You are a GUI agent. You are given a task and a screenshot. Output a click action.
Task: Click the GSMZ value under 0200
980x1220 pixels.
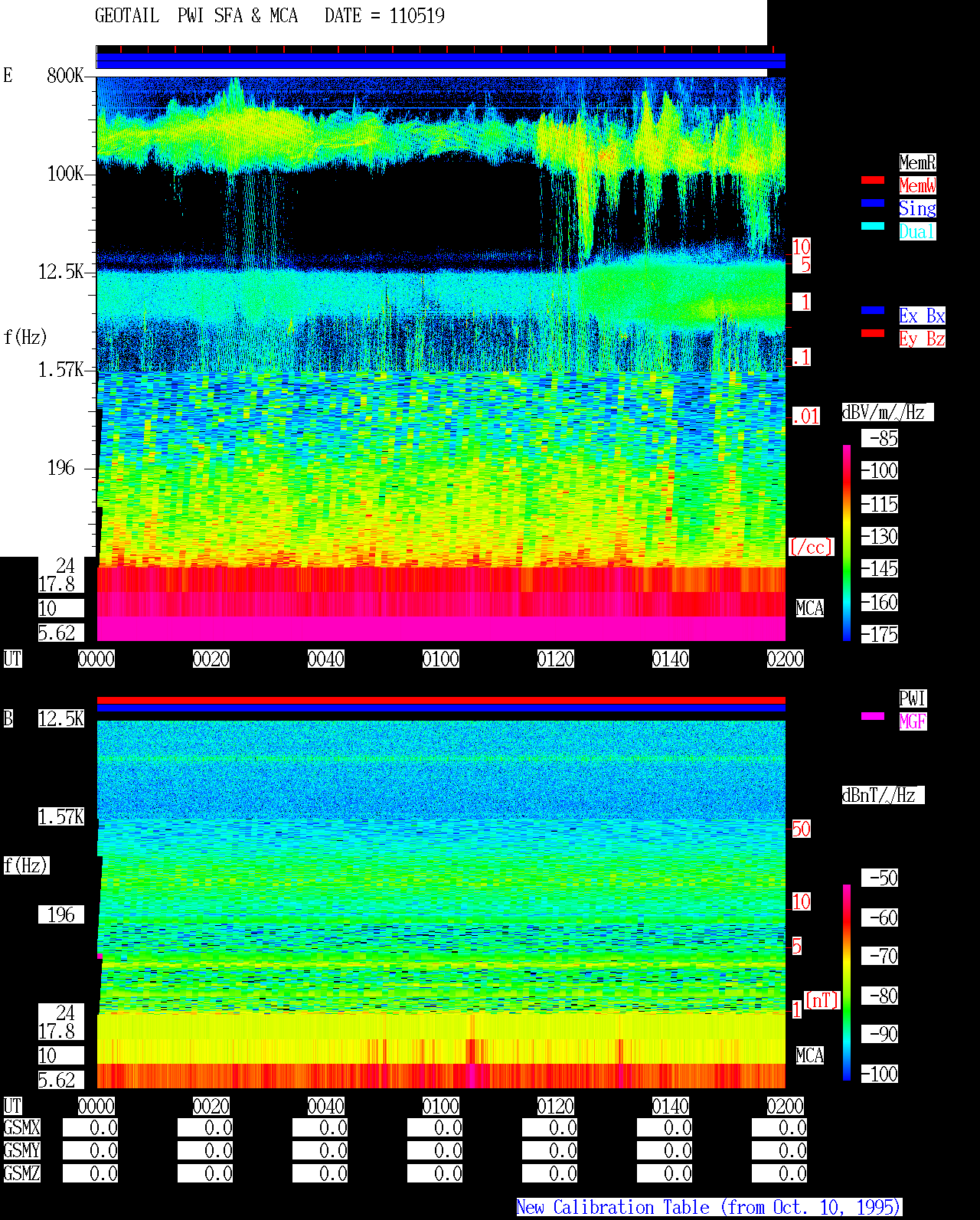[x=779, y=1173]
